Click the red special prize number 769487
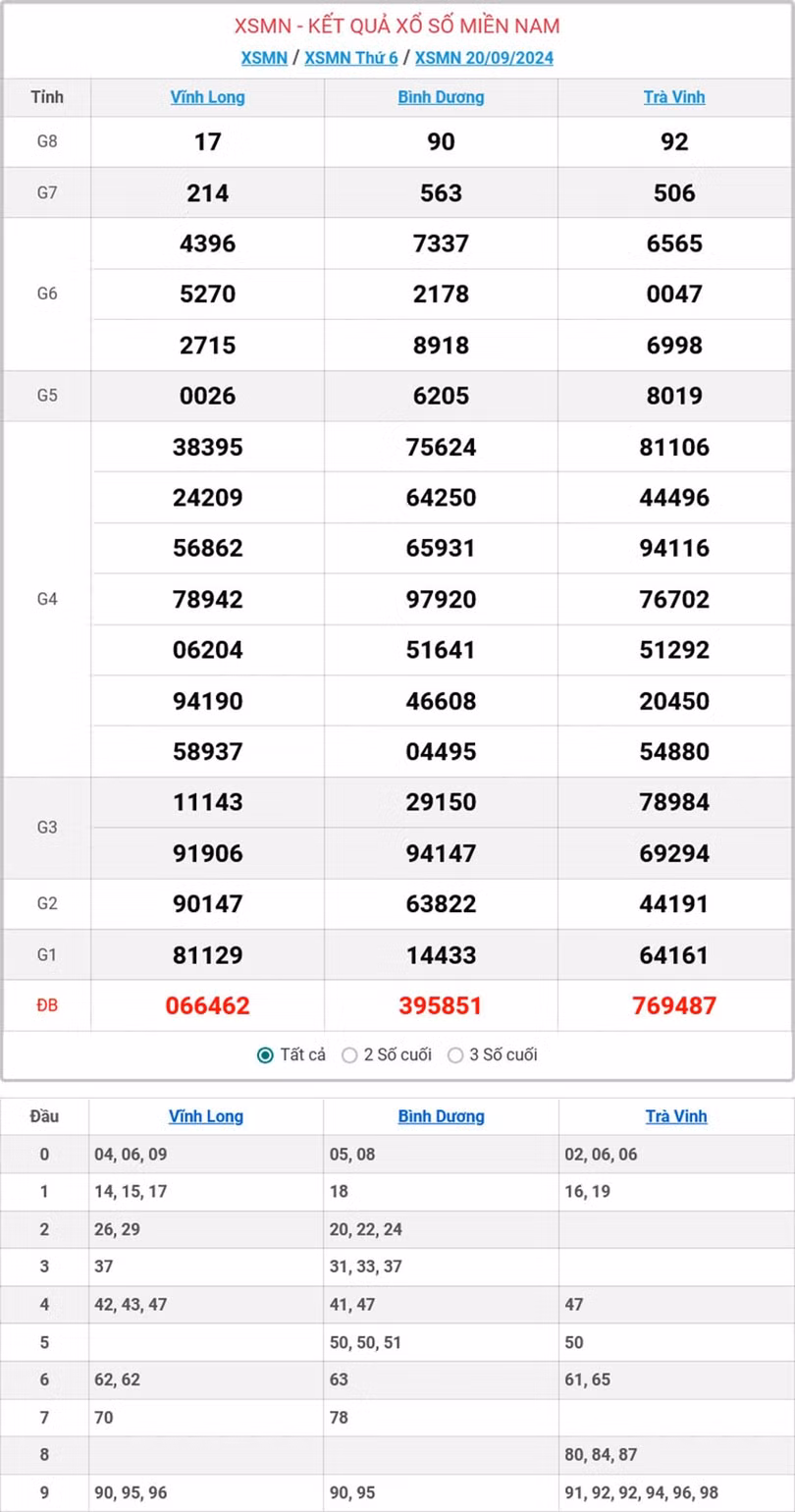Screen dimensions: 795x1512 coord(674,1005)
